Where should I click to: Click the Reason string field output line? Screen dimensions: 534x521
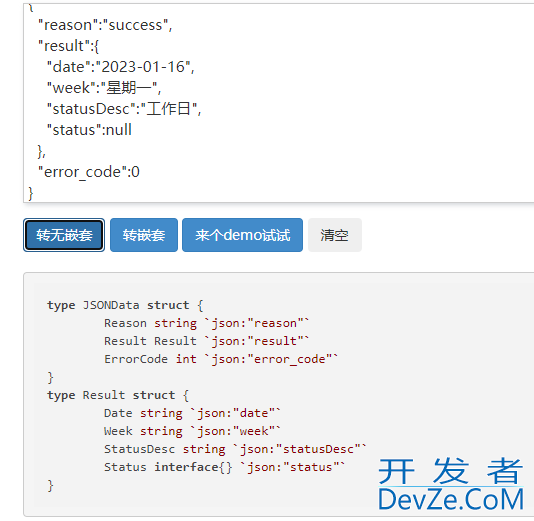click(206, 323)
